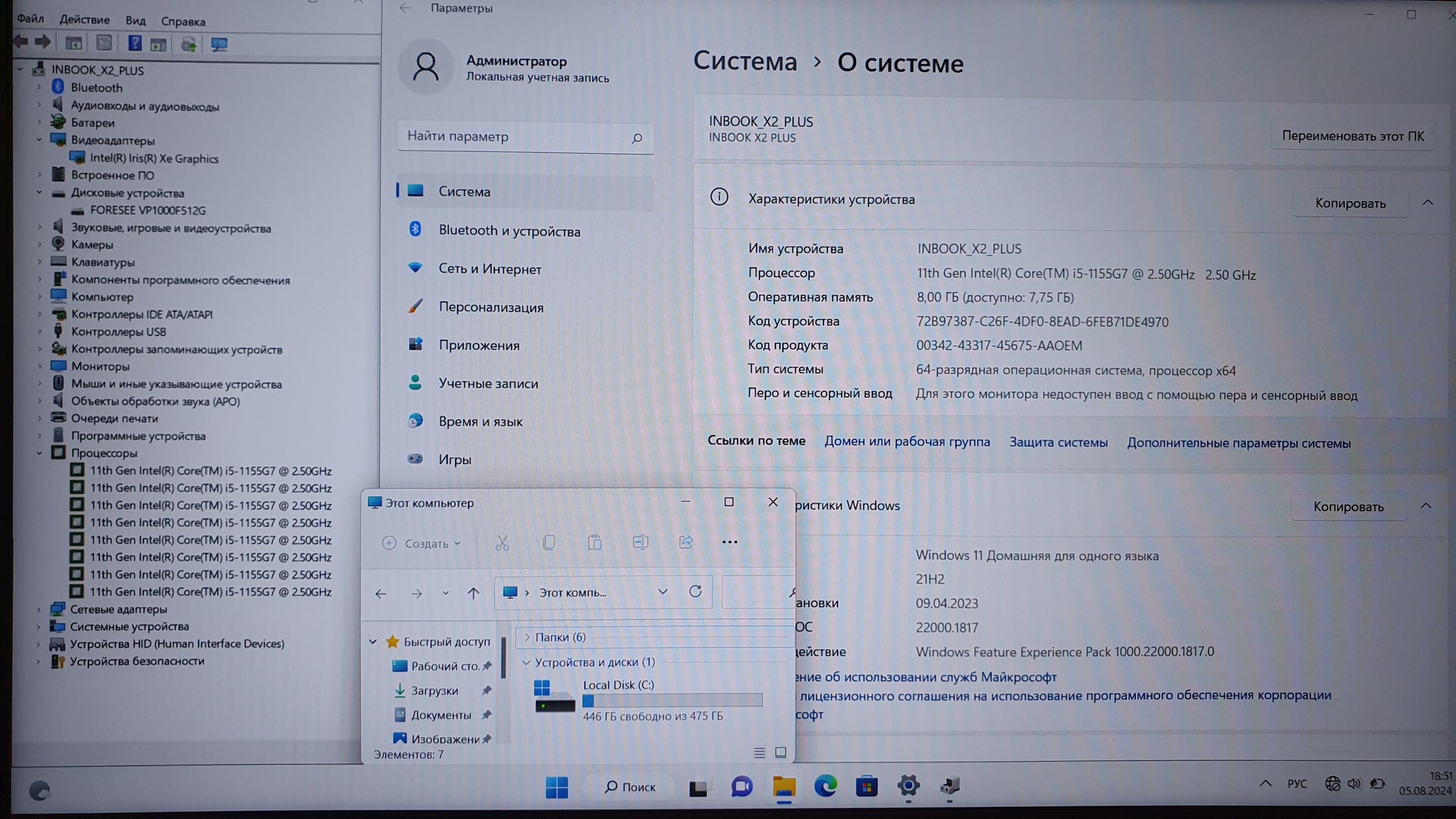Switch Explorer to details list view
This screenshot has width=1456, height=819.
tap(759, 752)
